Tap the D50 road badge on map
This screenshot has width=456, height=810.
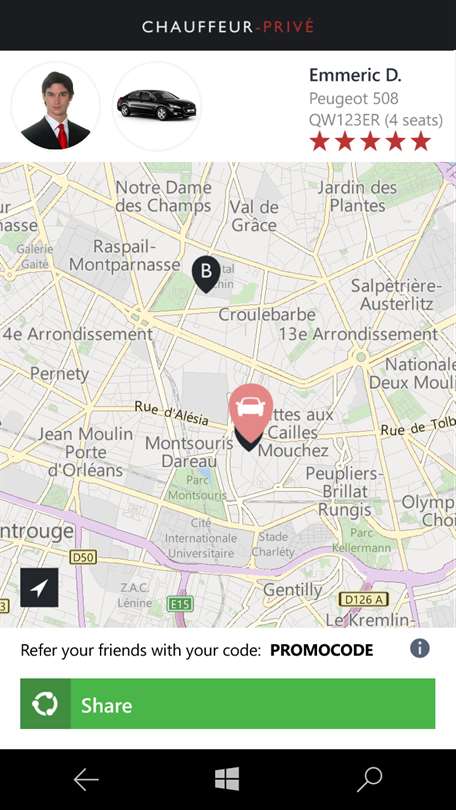coord(83,557)
